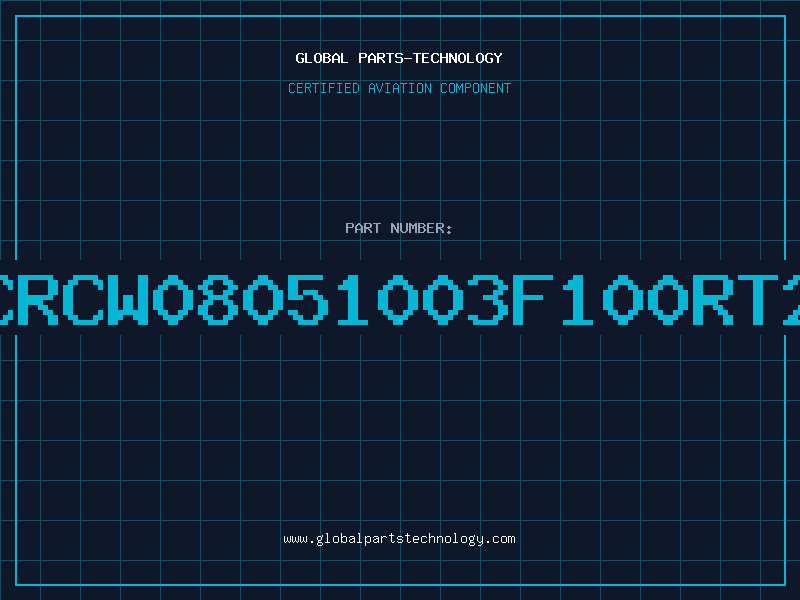Select the word AVIATION in the subtitle
Image resolution: width=800 pixels, height=600 pixels.
(400, 88)
